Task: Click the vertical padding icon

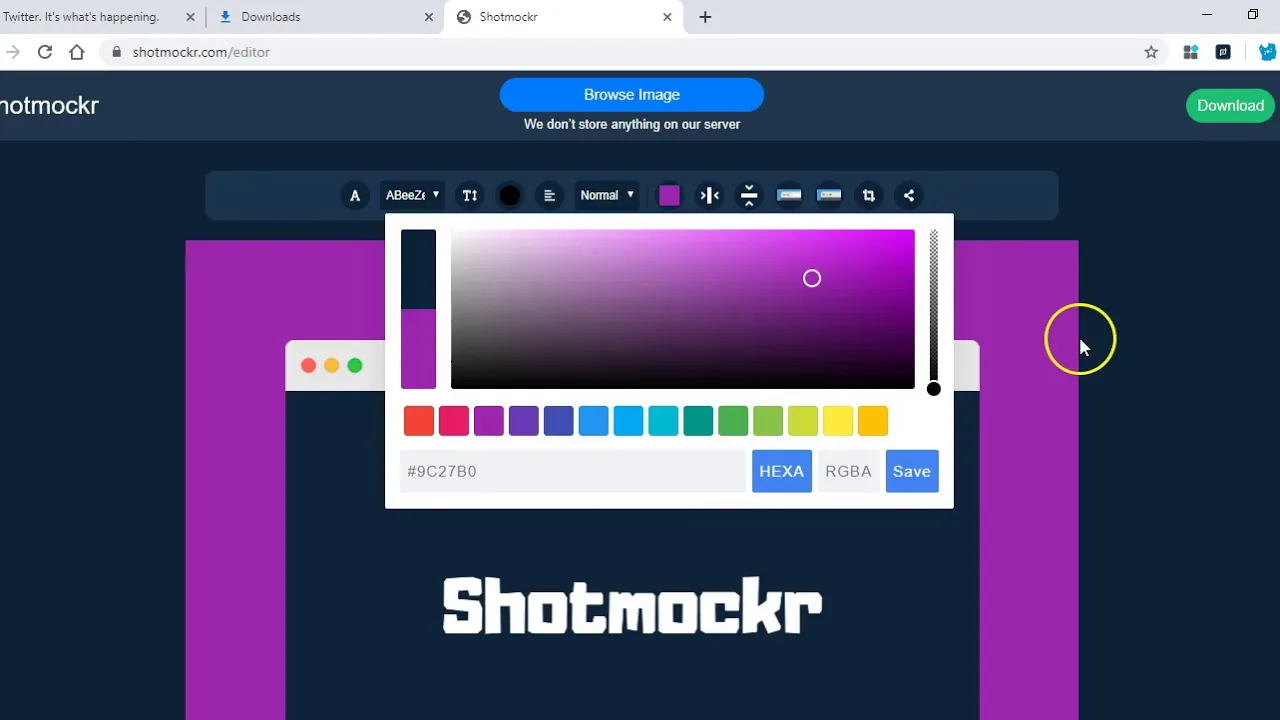Action: click(749, 196)
